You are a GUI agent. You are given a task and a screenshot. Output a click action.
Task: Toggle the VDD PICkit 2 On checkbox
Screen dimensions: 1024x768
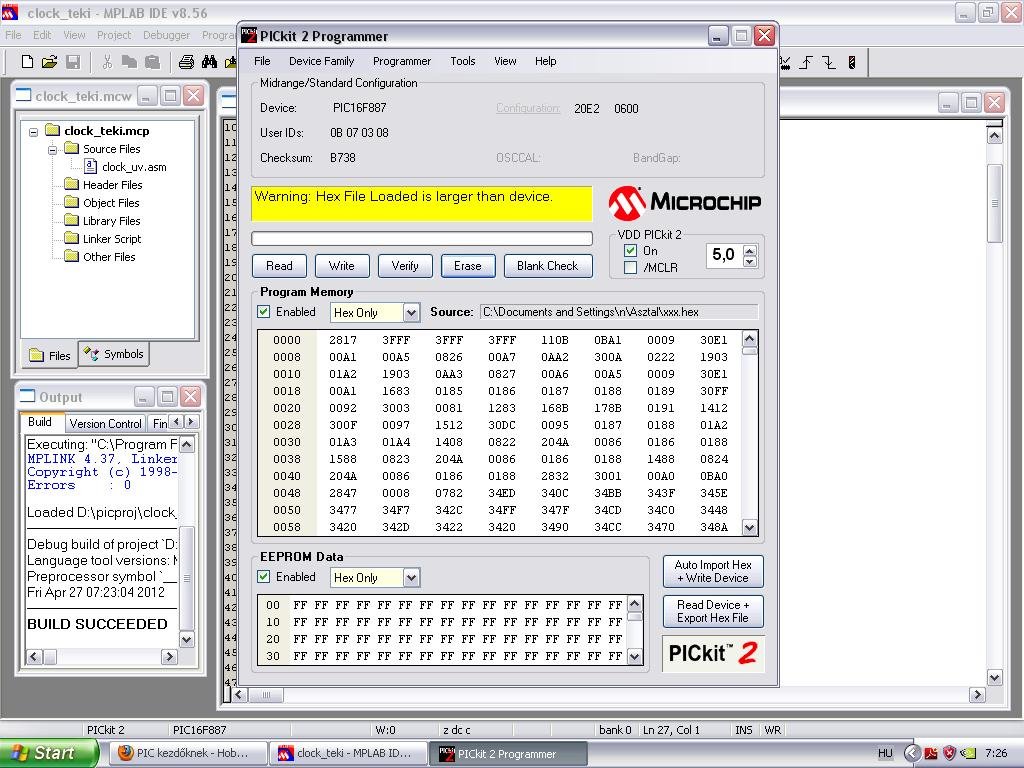630,250
